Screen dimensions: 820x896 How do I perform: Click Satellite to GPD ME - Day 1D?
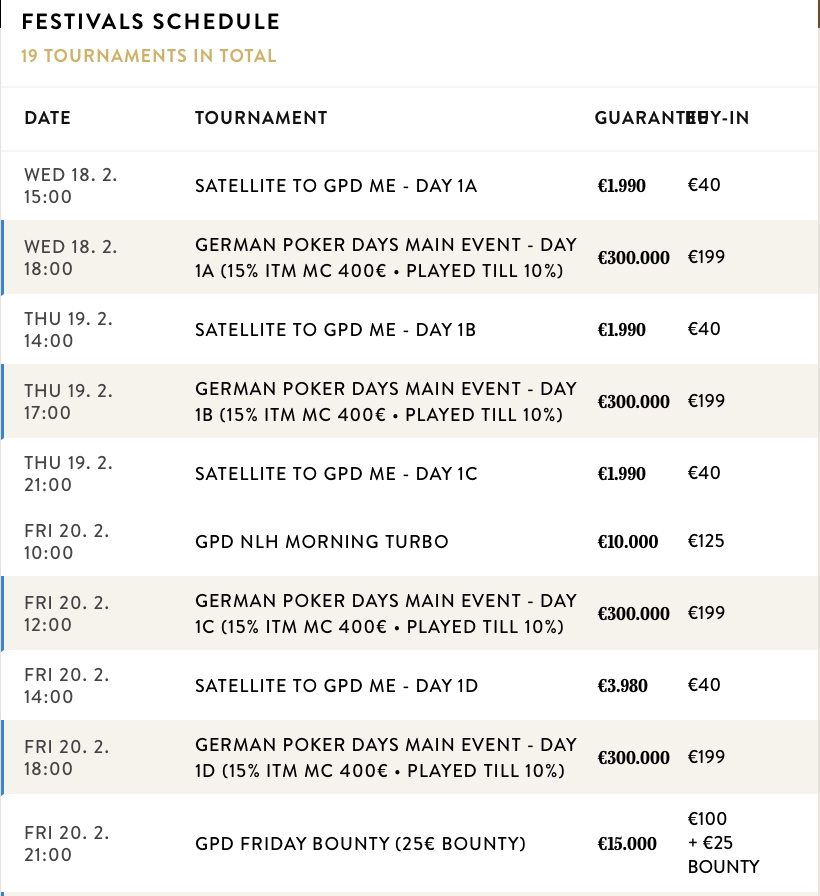pos(337,685)
